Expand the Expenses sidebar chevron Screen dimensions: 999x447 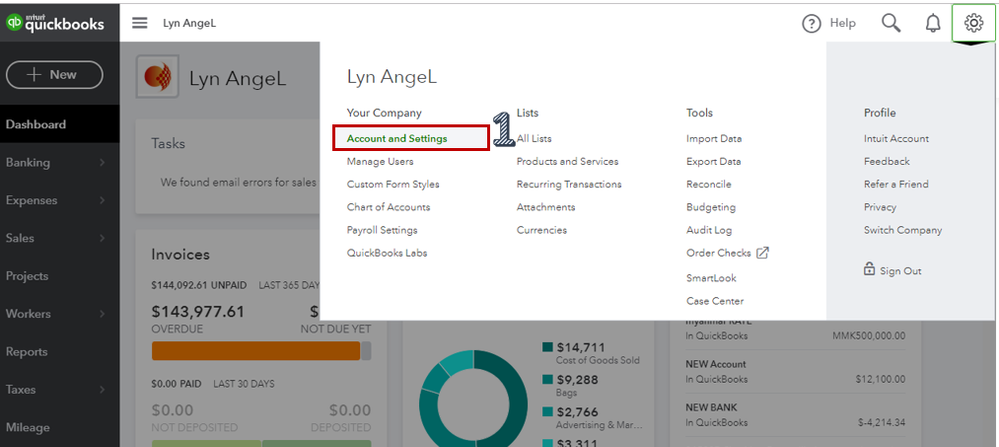[x=102, y=201]
